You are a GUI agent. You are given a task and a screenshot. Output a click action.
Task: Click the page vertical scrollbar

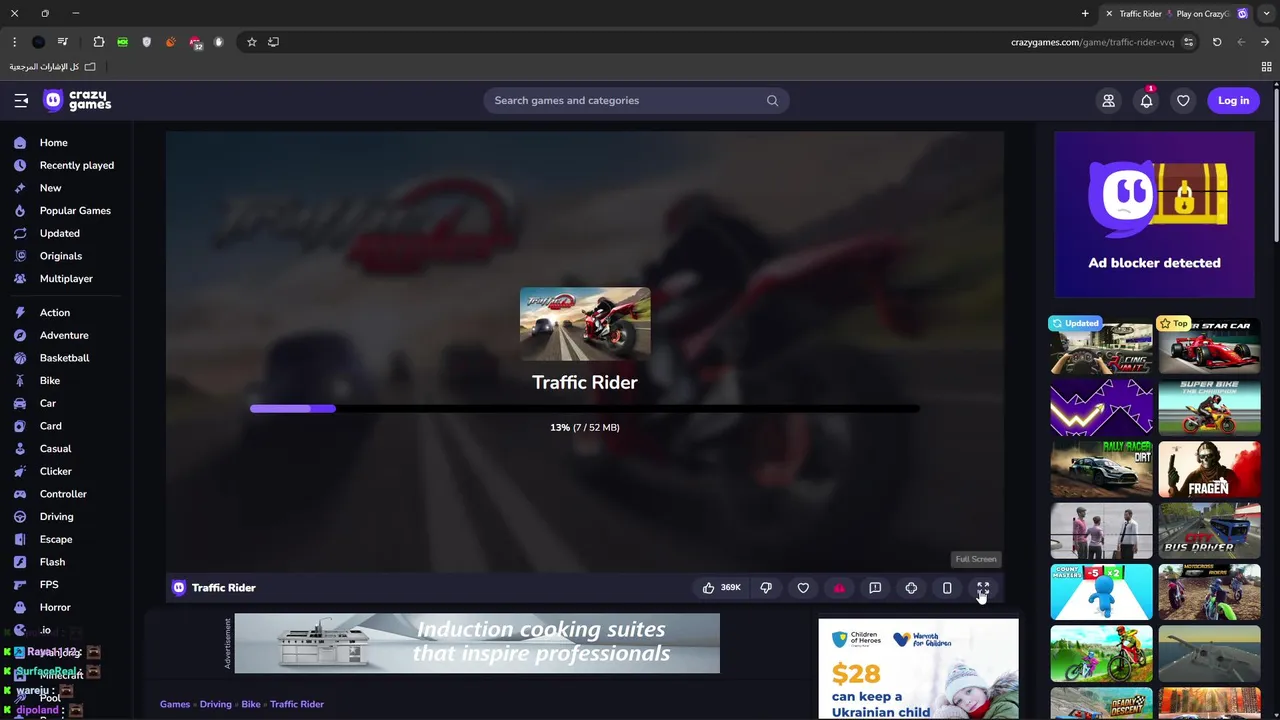1275,165
